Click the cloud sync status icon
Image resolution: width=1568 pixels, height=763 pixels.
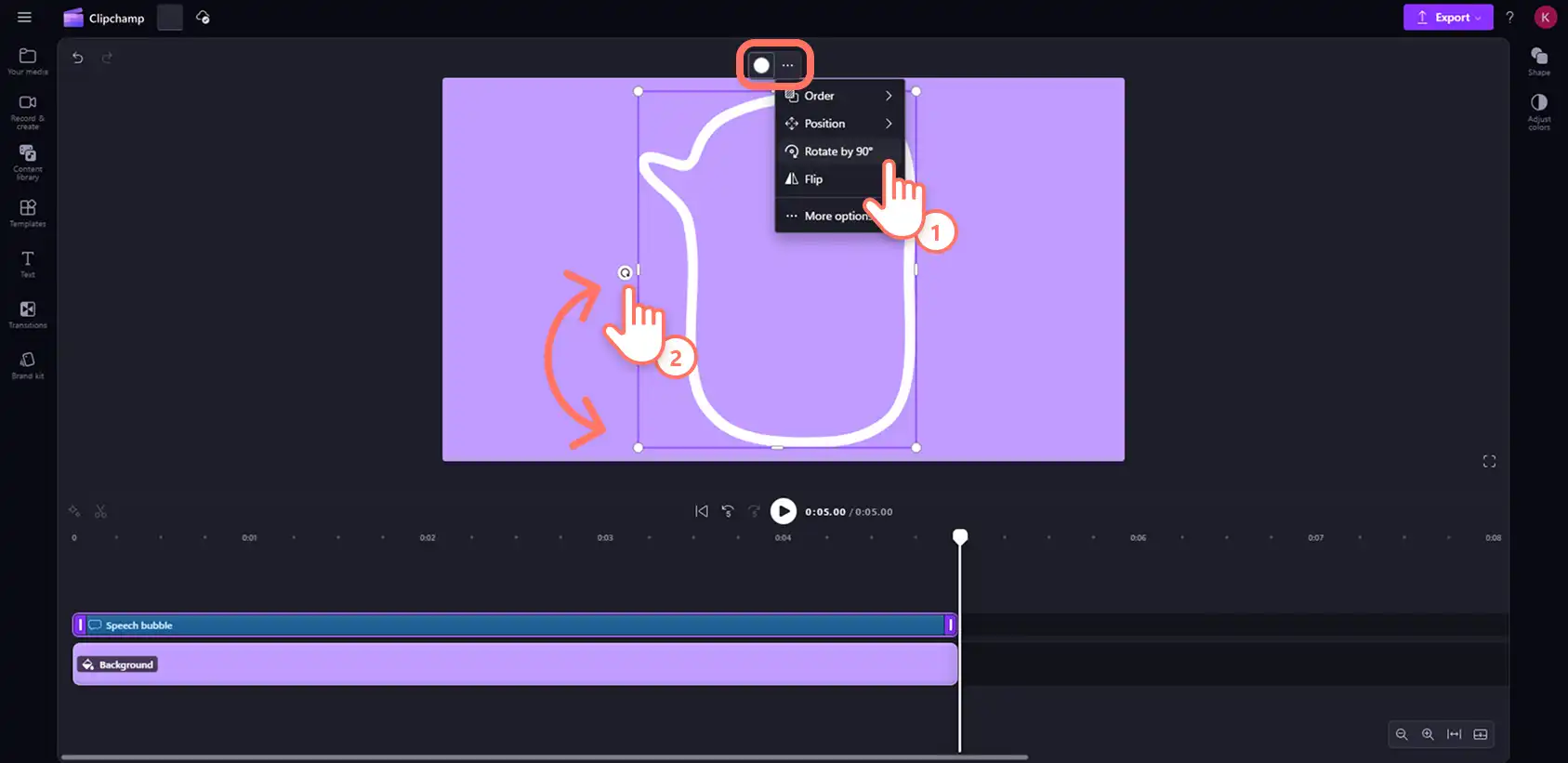click(x=203, y=18)
